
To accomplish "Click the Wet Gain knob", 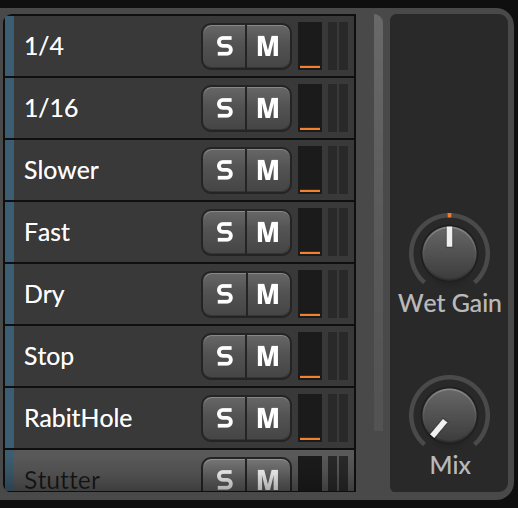I will pyautogui.click(x=449, y=252).
